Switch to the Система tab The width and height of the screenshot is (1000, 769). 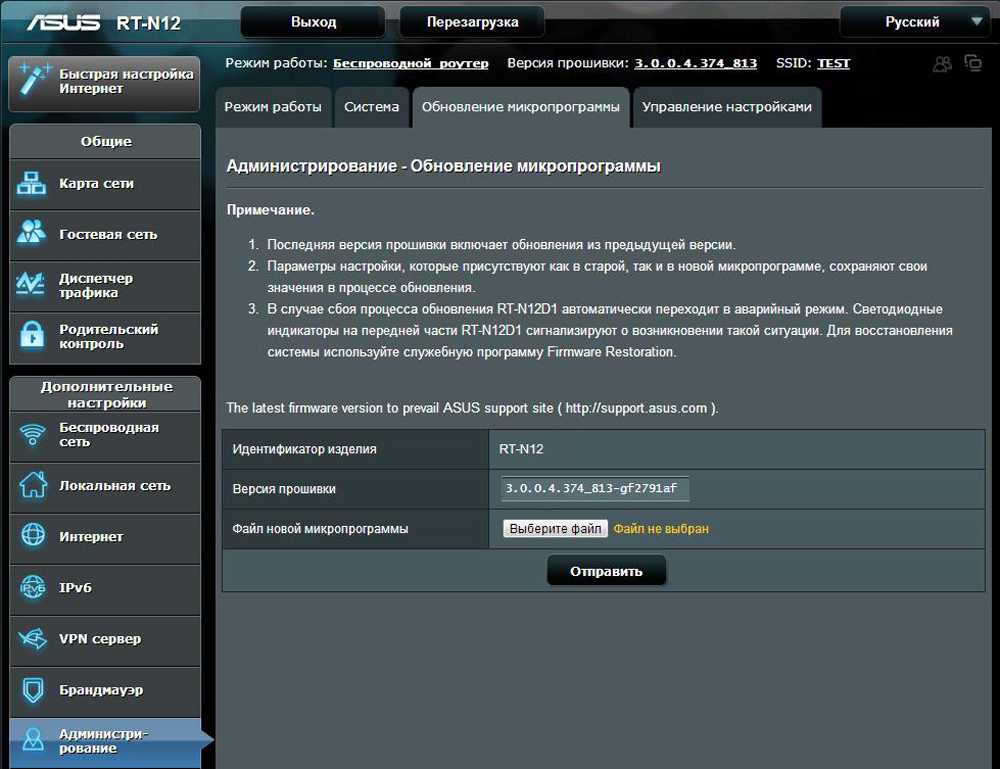[x=372, y=107]
